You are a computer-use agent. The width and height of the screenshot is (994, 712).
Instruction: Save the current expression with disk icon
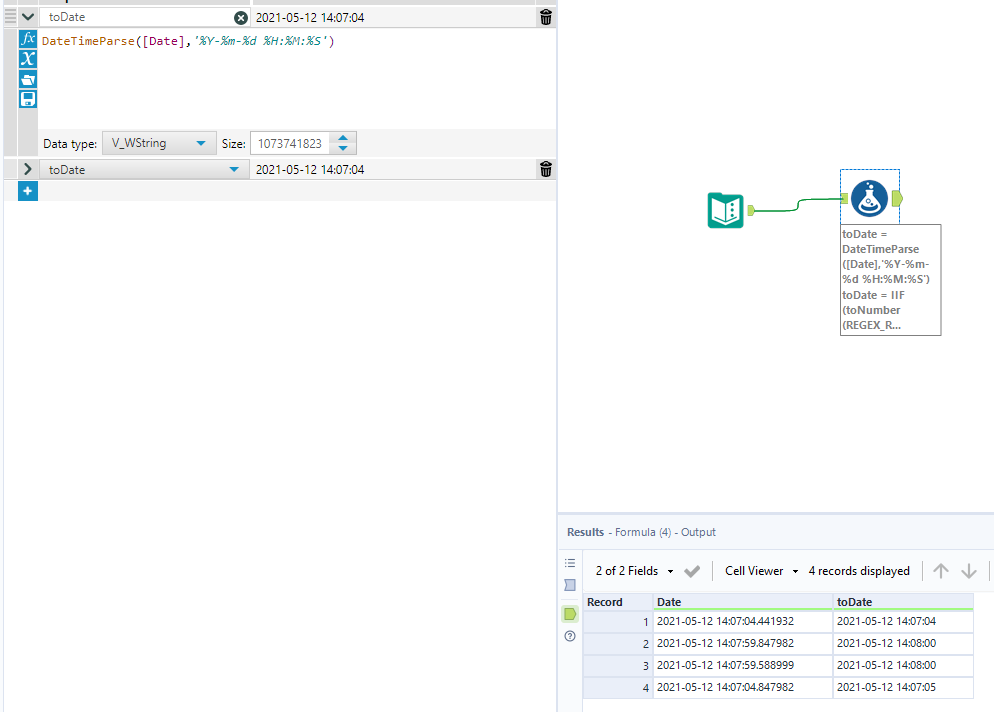28,98
